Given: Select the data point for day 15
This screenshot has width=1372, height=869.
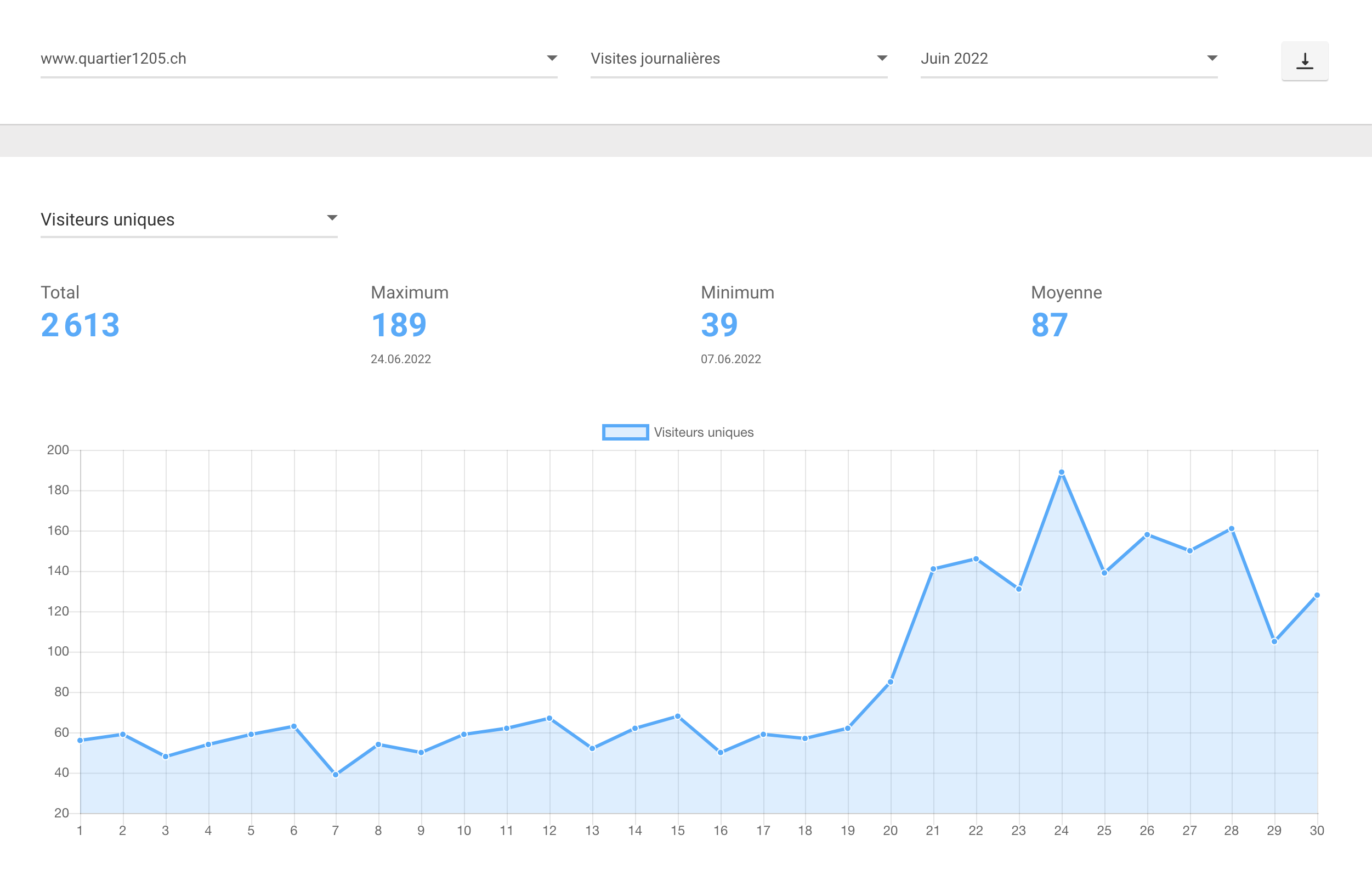Looking at the screenshot, I should (x=677, y=716).
